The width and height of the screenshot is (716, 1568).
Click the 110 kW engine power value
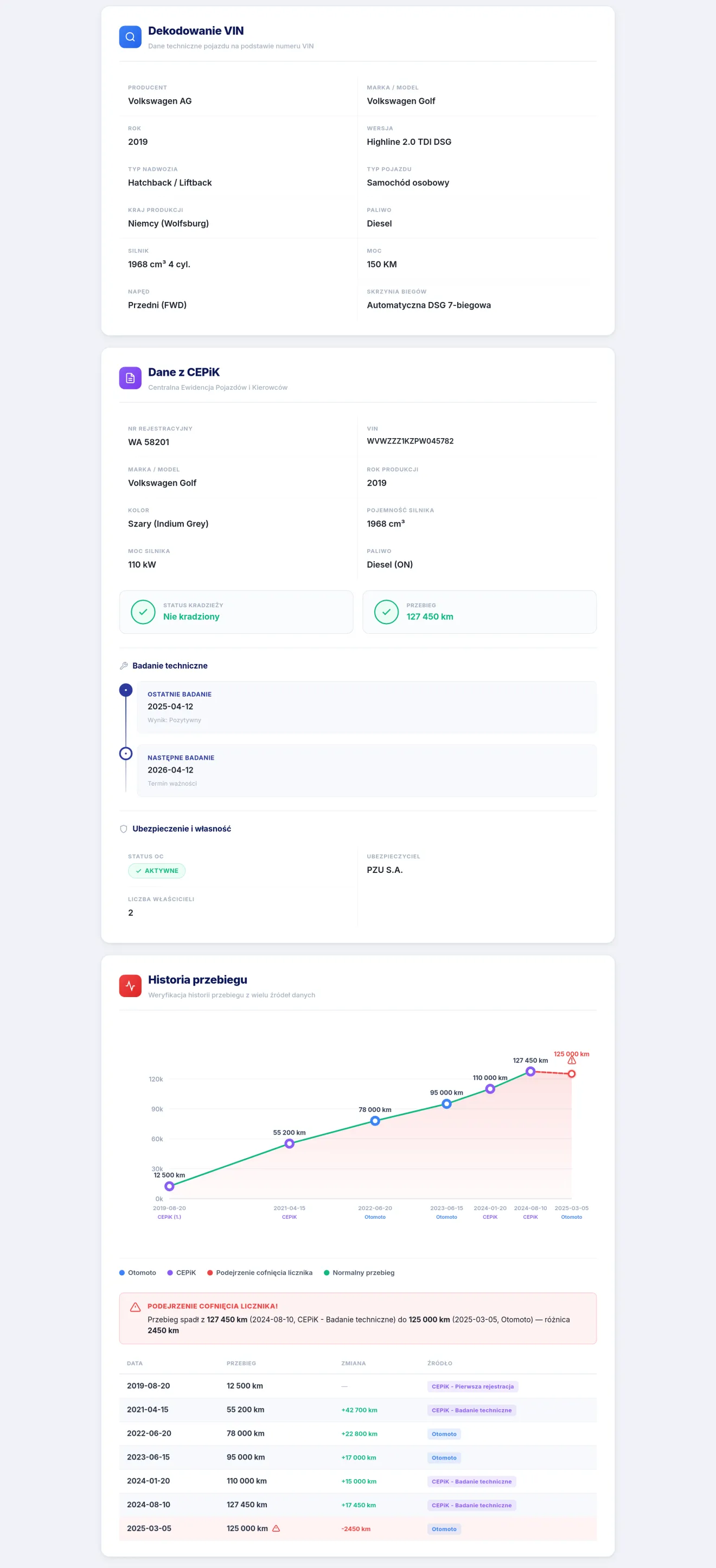pyautogui.click(x=142, y=564)
